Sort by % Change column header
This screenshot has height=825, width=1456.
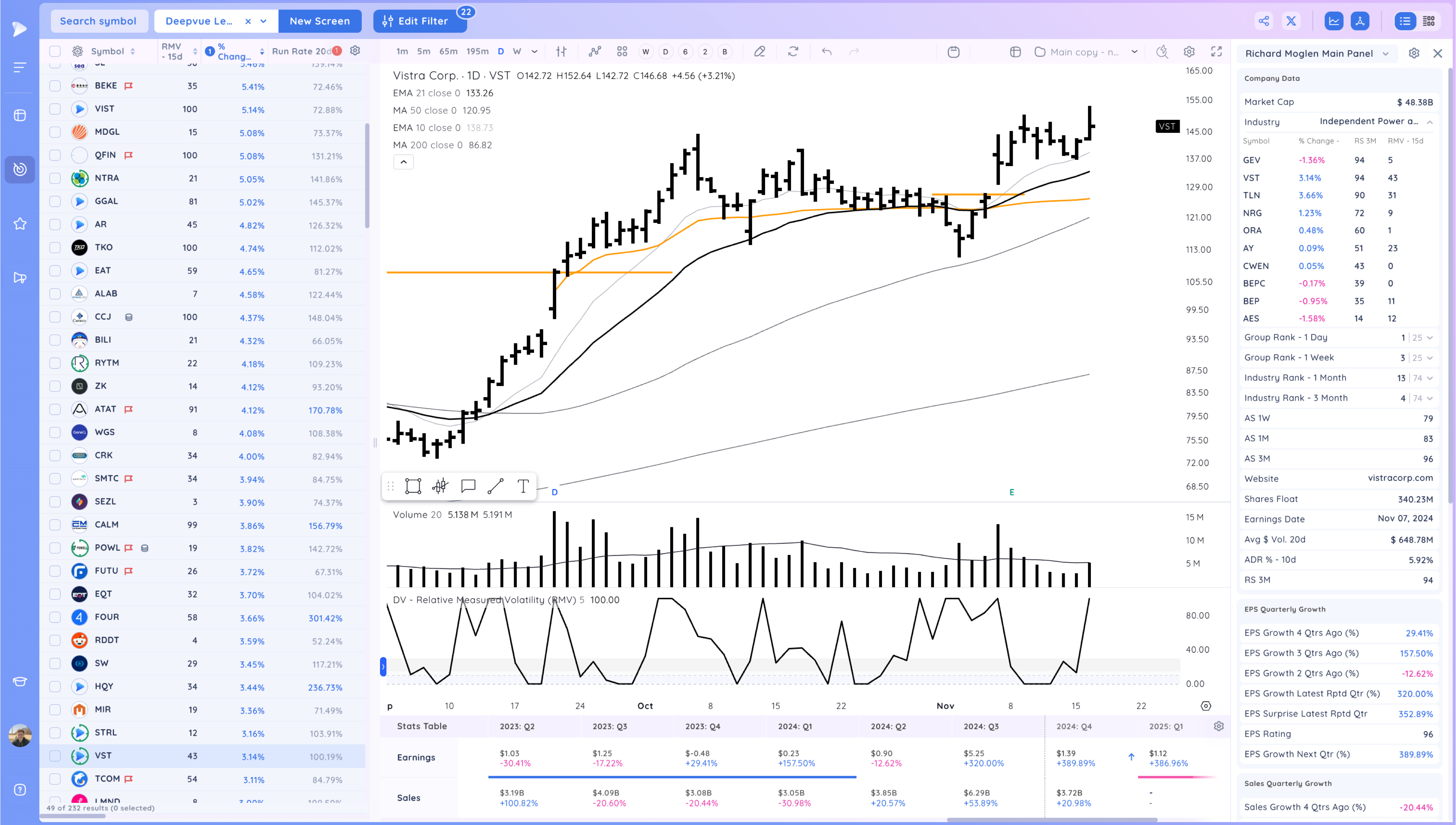(x=234, y=52)
